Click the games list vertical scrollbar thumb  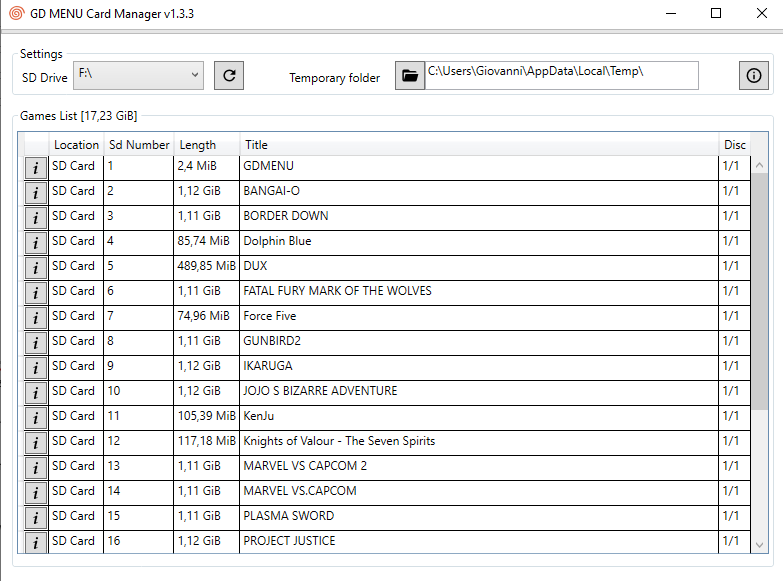(x=760, y=291)
